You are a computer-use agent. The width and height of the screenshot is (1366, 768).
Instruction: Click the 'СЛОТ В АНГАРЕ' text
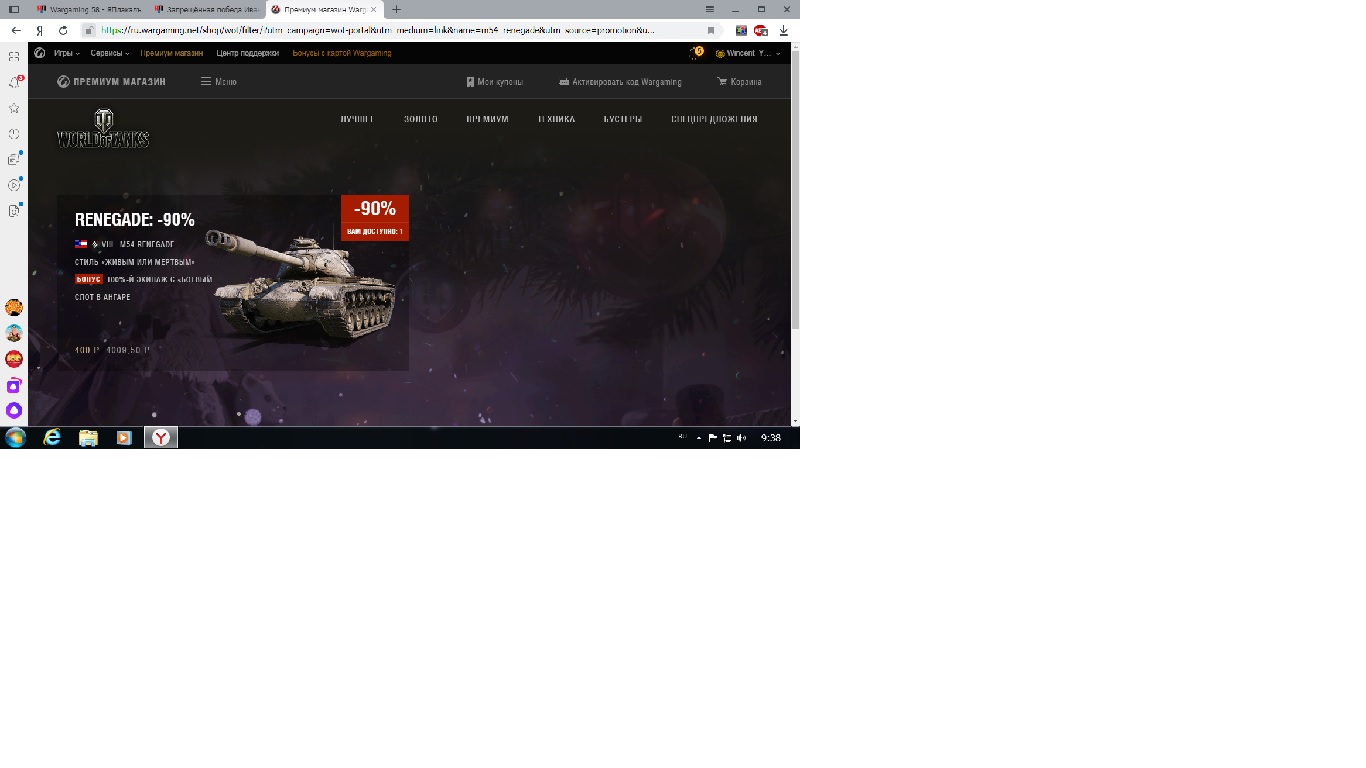pyautogui.click(x=103, y=297)
